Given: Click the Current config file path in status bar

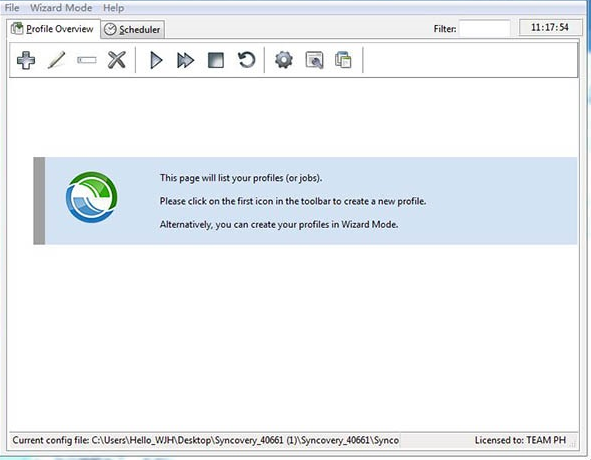Looking at the screenshot, I should (206, 440).
